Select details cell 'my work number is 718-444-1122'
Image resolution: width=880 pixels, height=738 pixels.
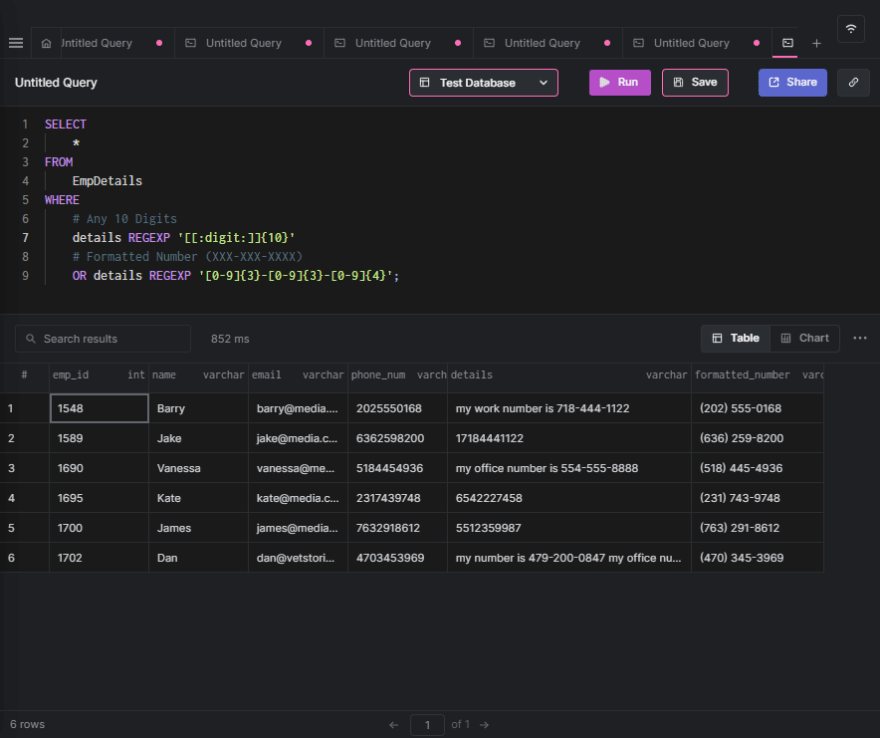(569, 408)
